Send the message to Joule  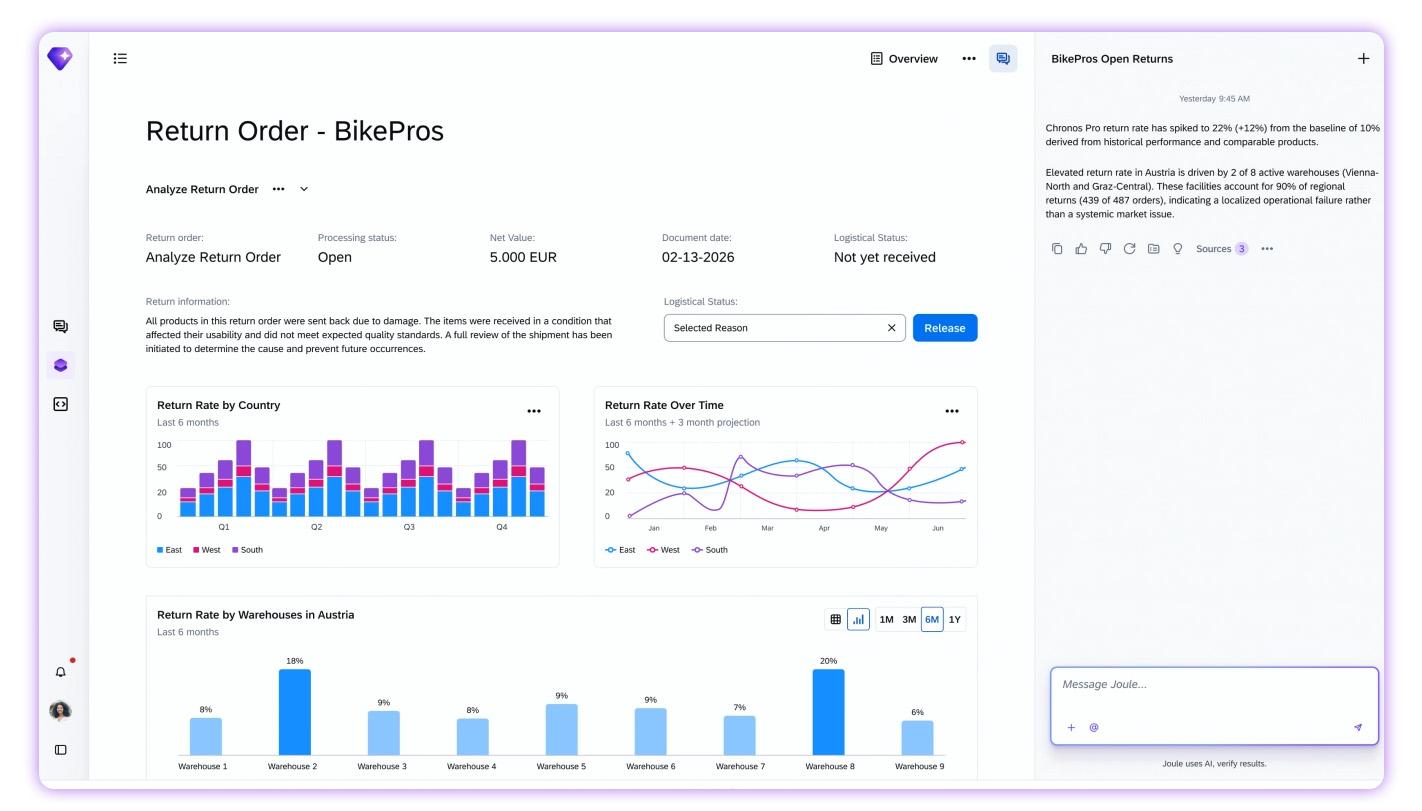pyautogui.click(x=1358, y=728)
